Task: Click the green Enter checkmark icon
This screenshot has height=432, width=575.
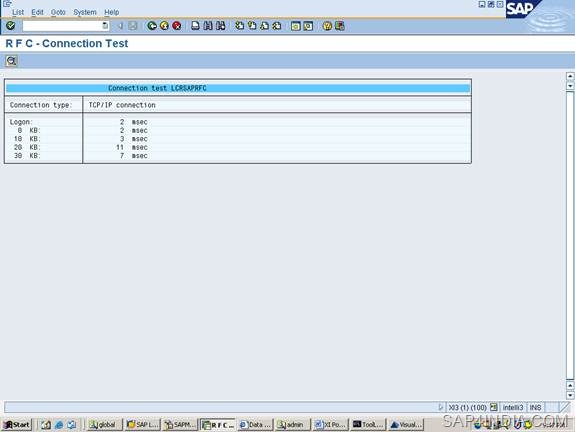Action: (11, 25)
